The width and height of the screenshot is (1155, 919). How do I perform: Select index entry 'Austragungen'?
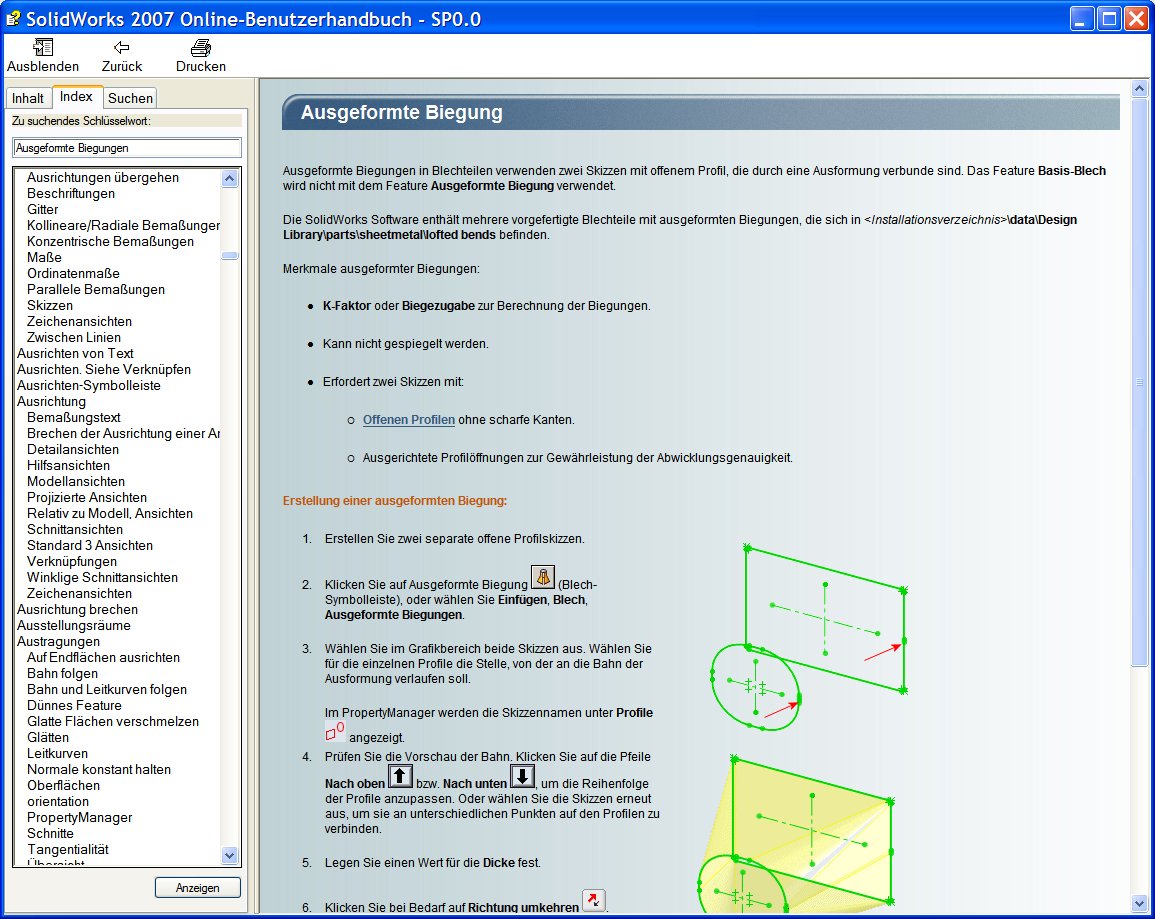pyautogui.click(x=58, y=641)
